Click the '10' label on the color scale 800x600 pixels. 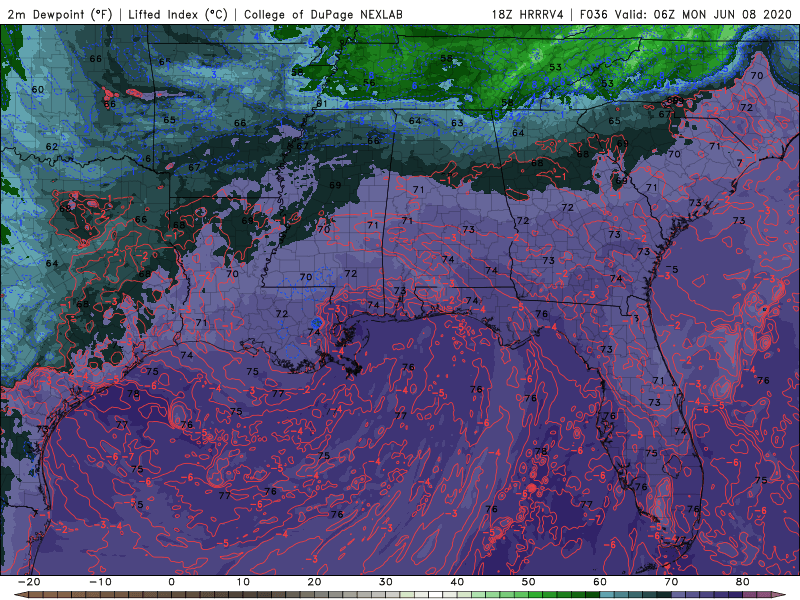point(243,582)
